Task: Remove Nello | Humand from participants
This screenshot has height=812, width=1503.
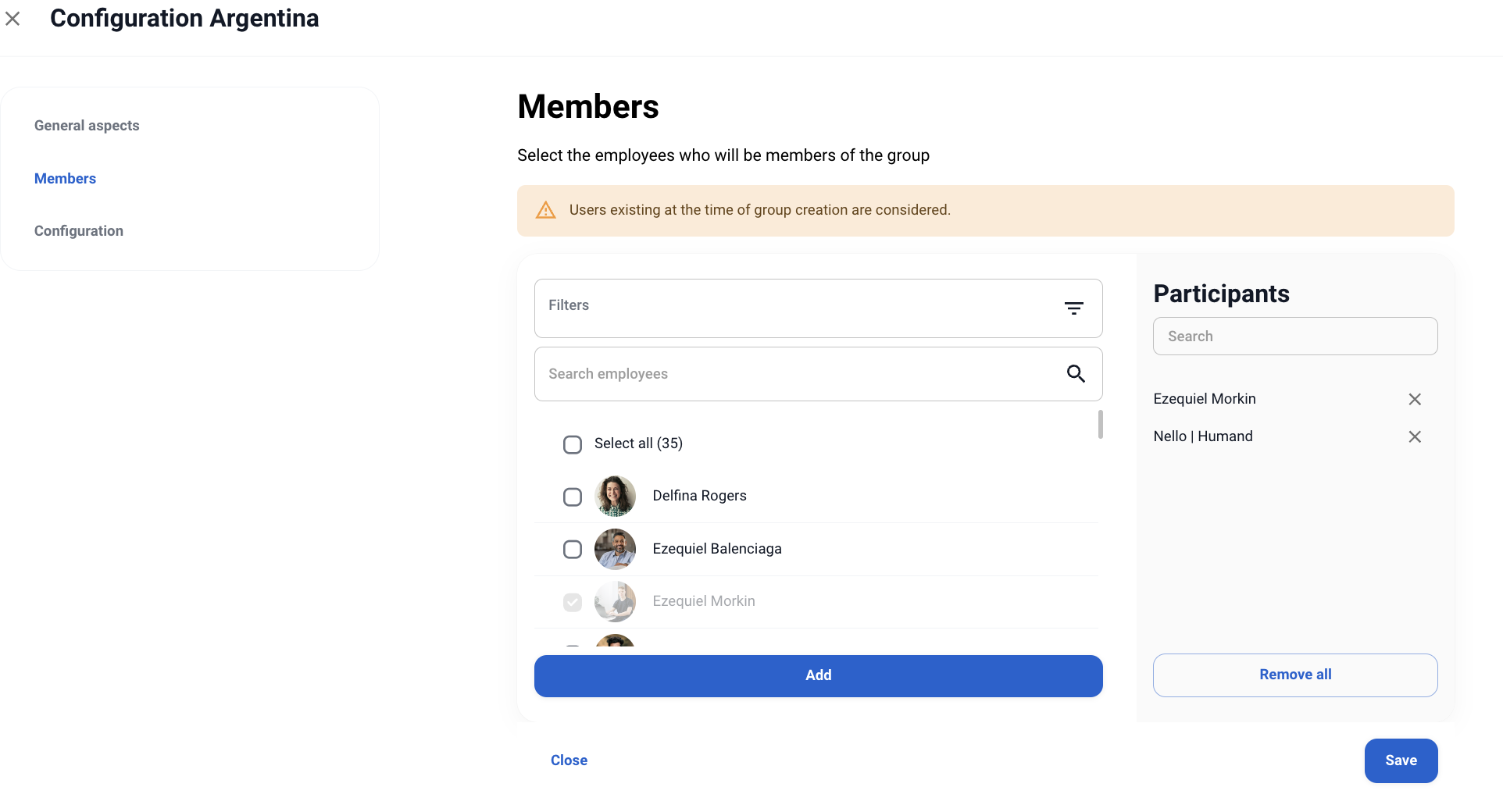Action: tap(1414, 436)
